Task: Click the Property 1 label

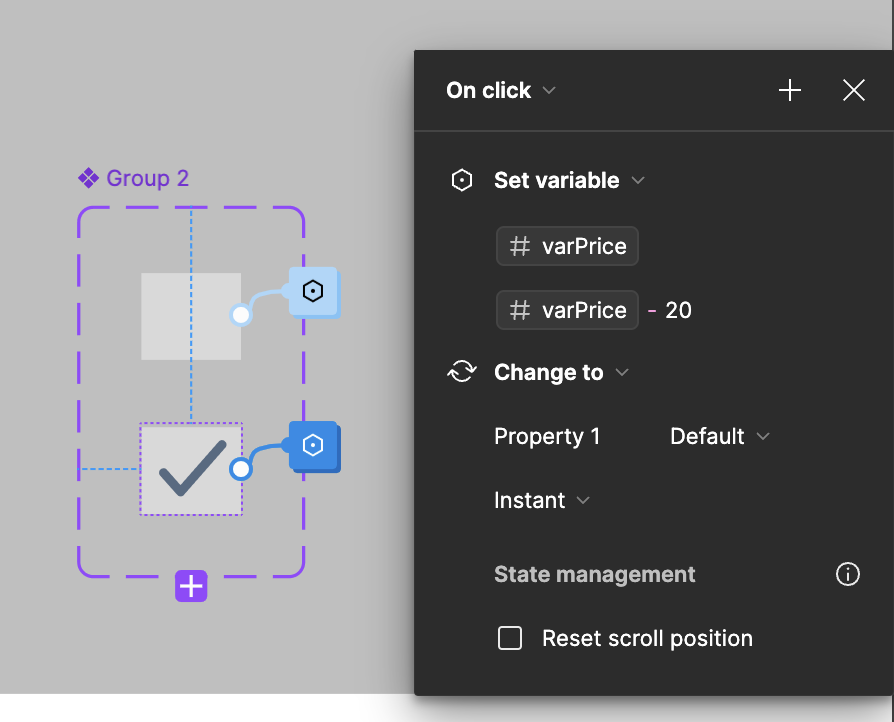Action: tap(547, 436)
